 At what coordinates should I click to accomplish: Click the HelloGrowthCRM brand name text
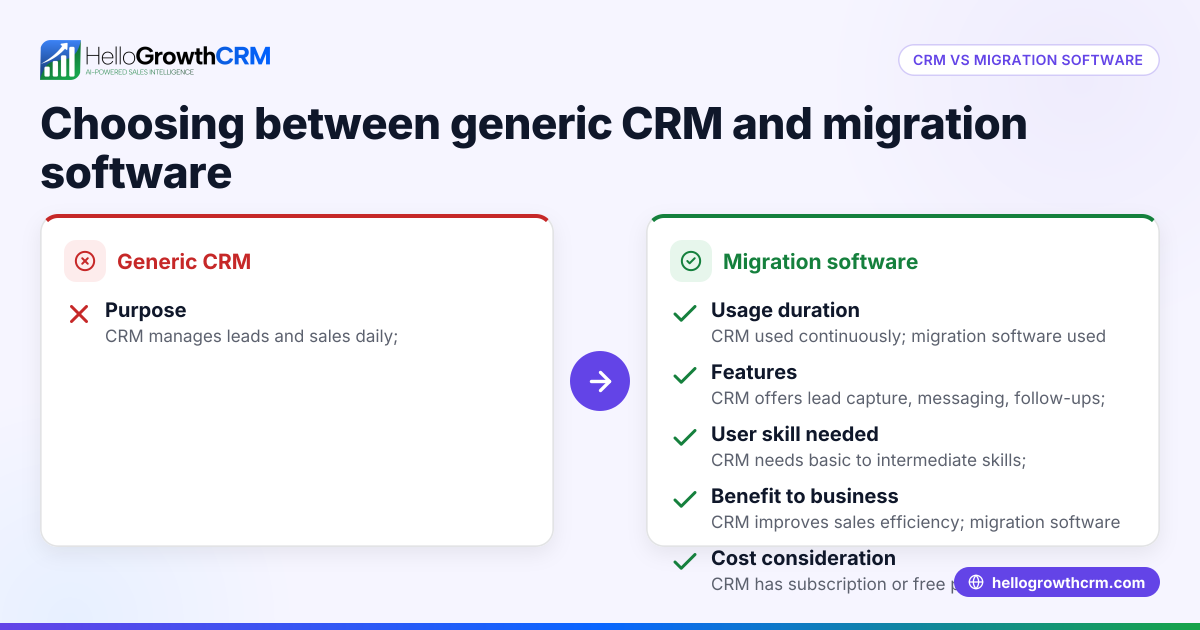(178, 55)
